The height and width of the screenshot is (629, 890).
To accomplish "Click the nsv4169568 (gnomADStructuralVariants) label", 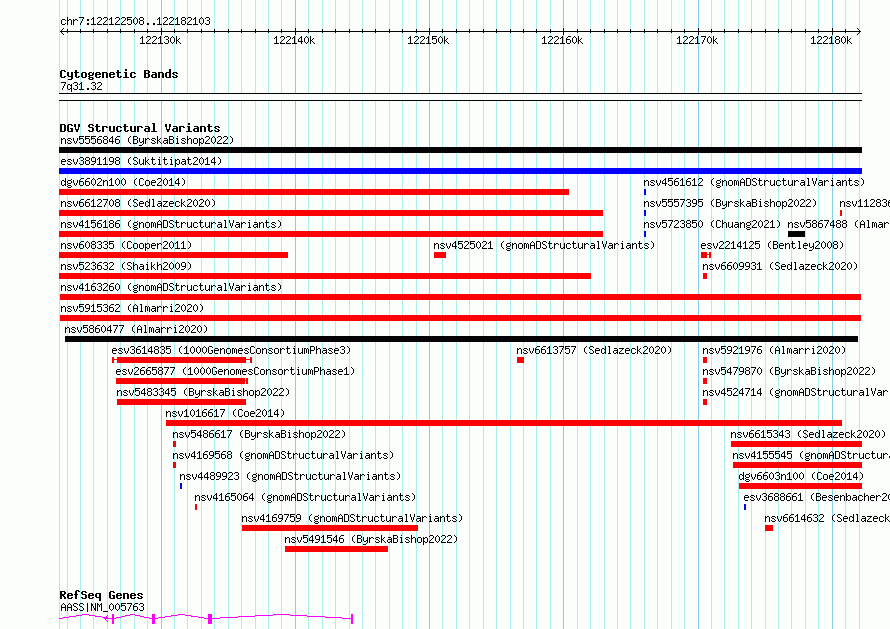I will pos(283,455).
